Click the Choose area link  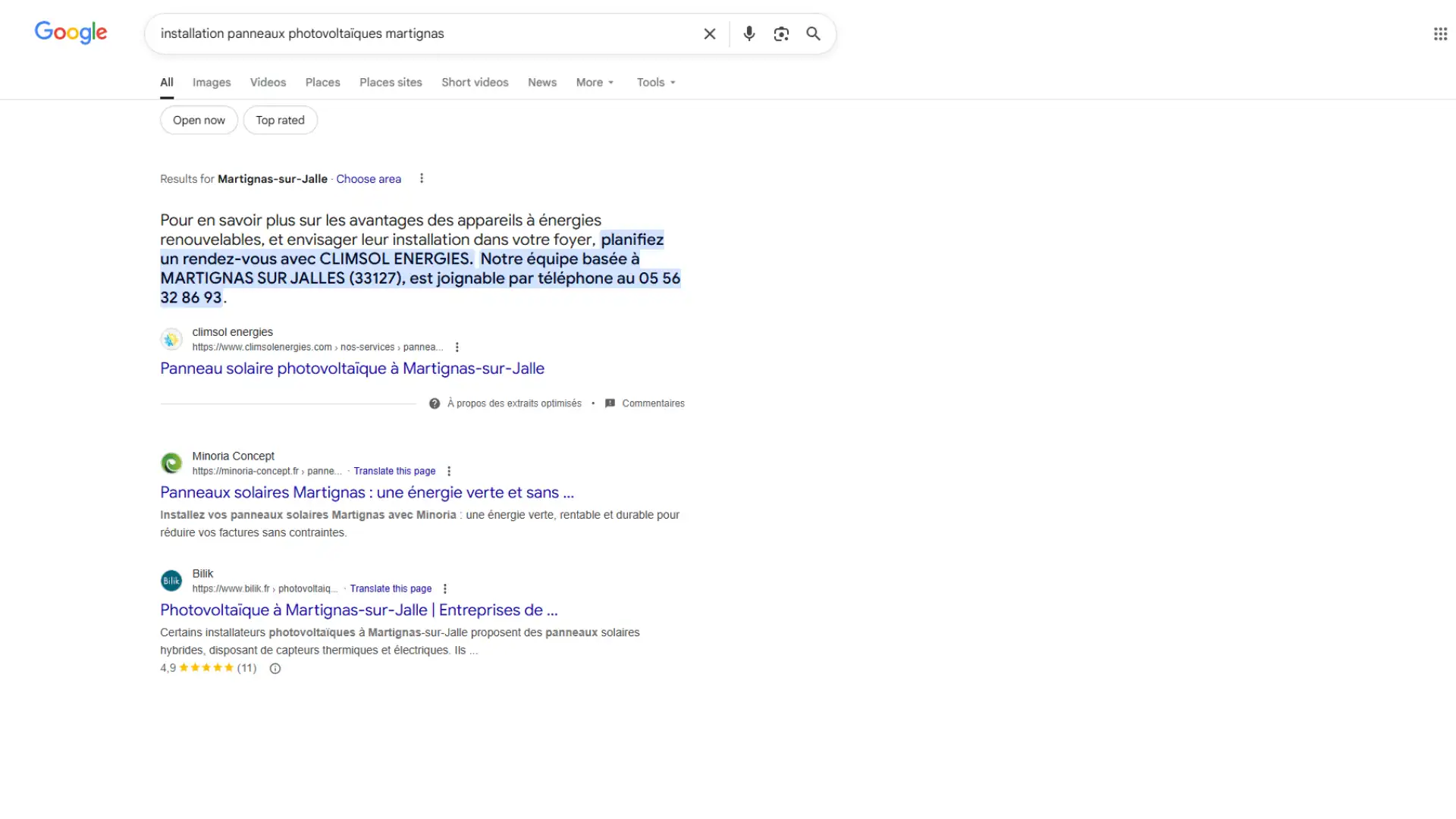(369, 179)
